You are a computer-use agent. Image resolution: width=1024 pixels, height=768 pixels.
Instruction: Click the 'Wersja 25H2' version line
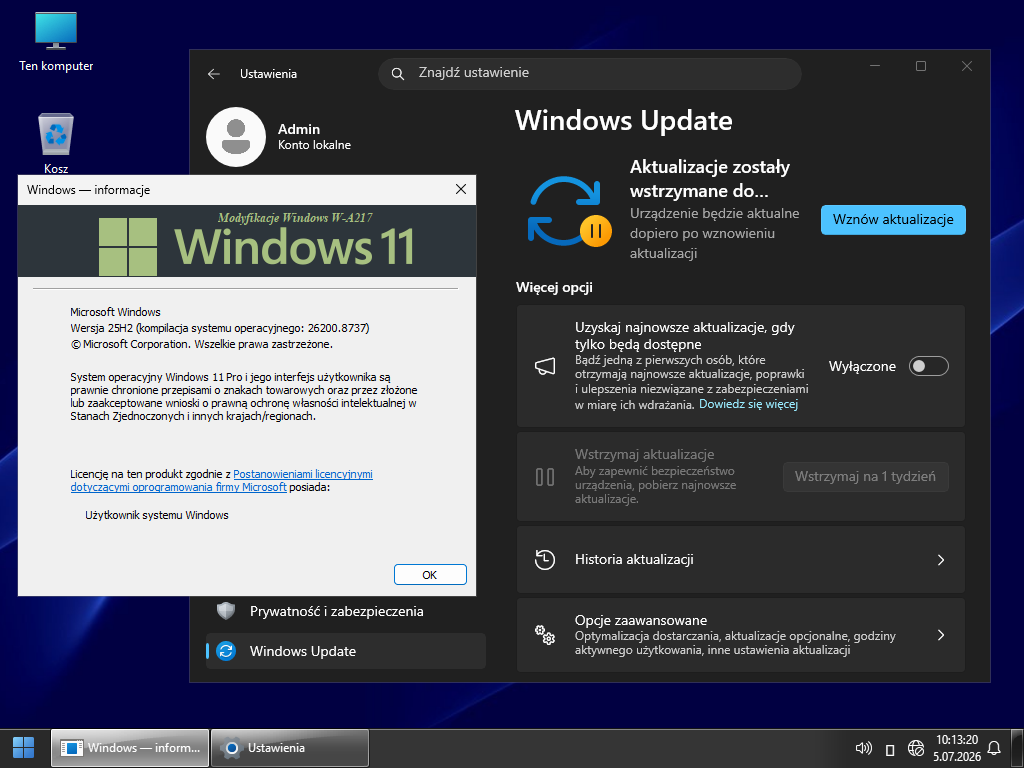tap(219, 328)
